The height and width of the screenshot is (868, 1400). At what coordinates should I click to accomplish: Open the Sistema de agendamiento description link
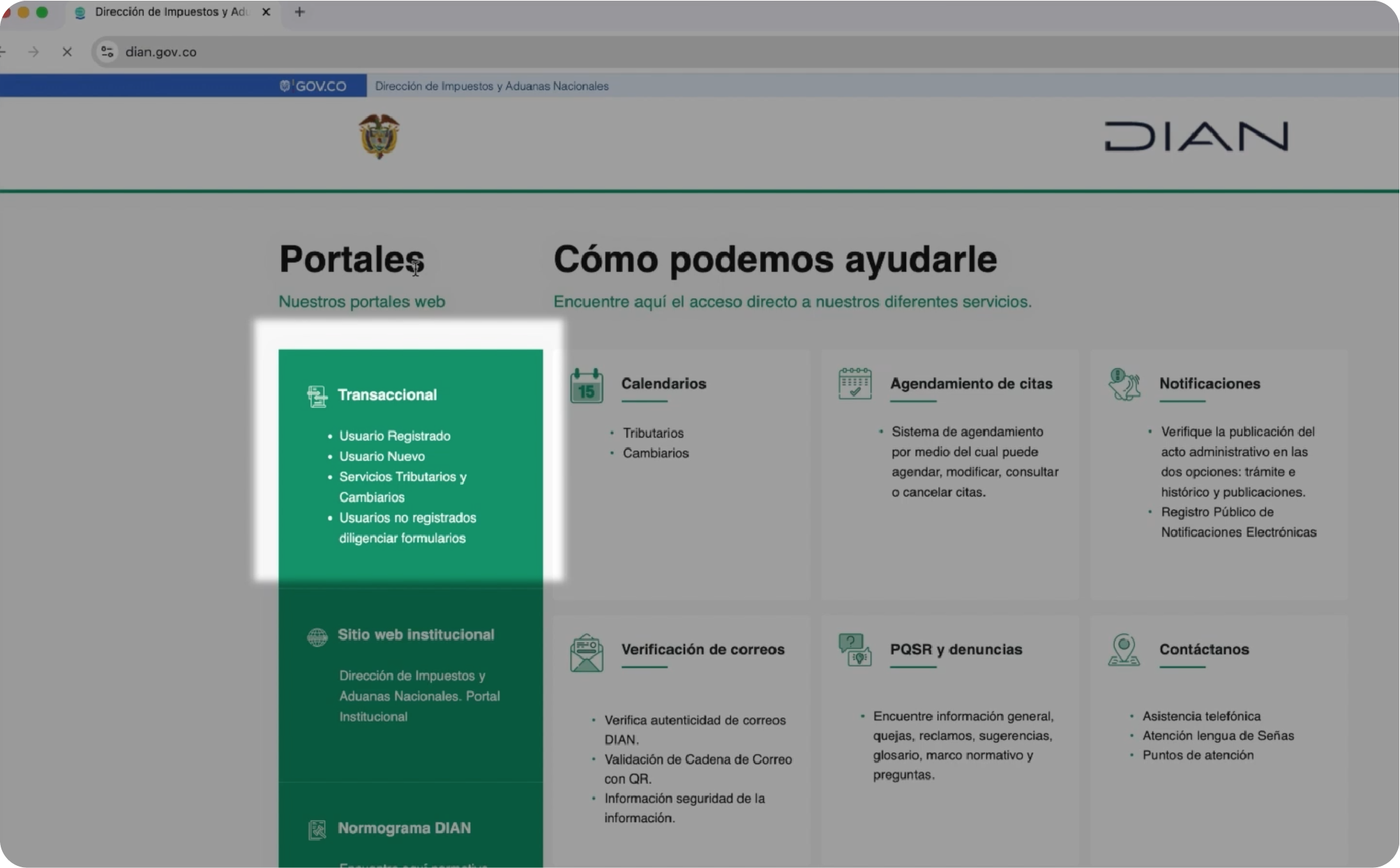[x=974, y=462]
